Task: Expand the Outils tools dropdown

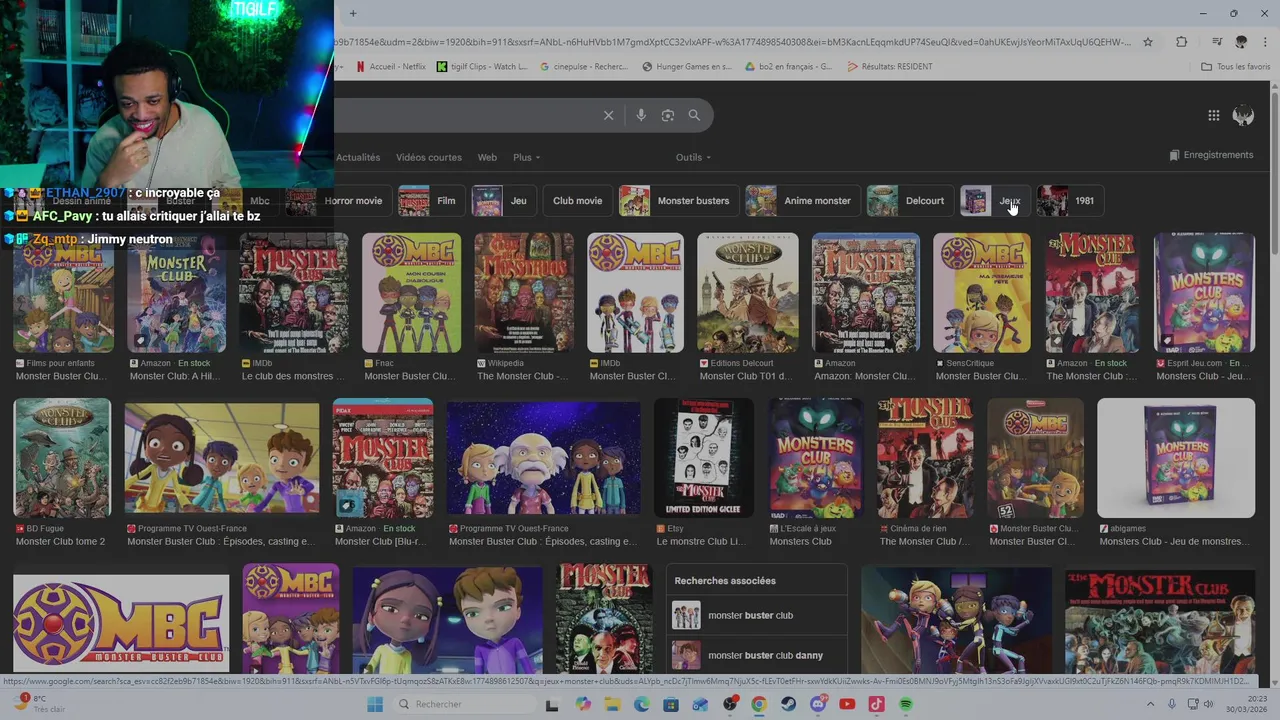Action: pos(693,157)
